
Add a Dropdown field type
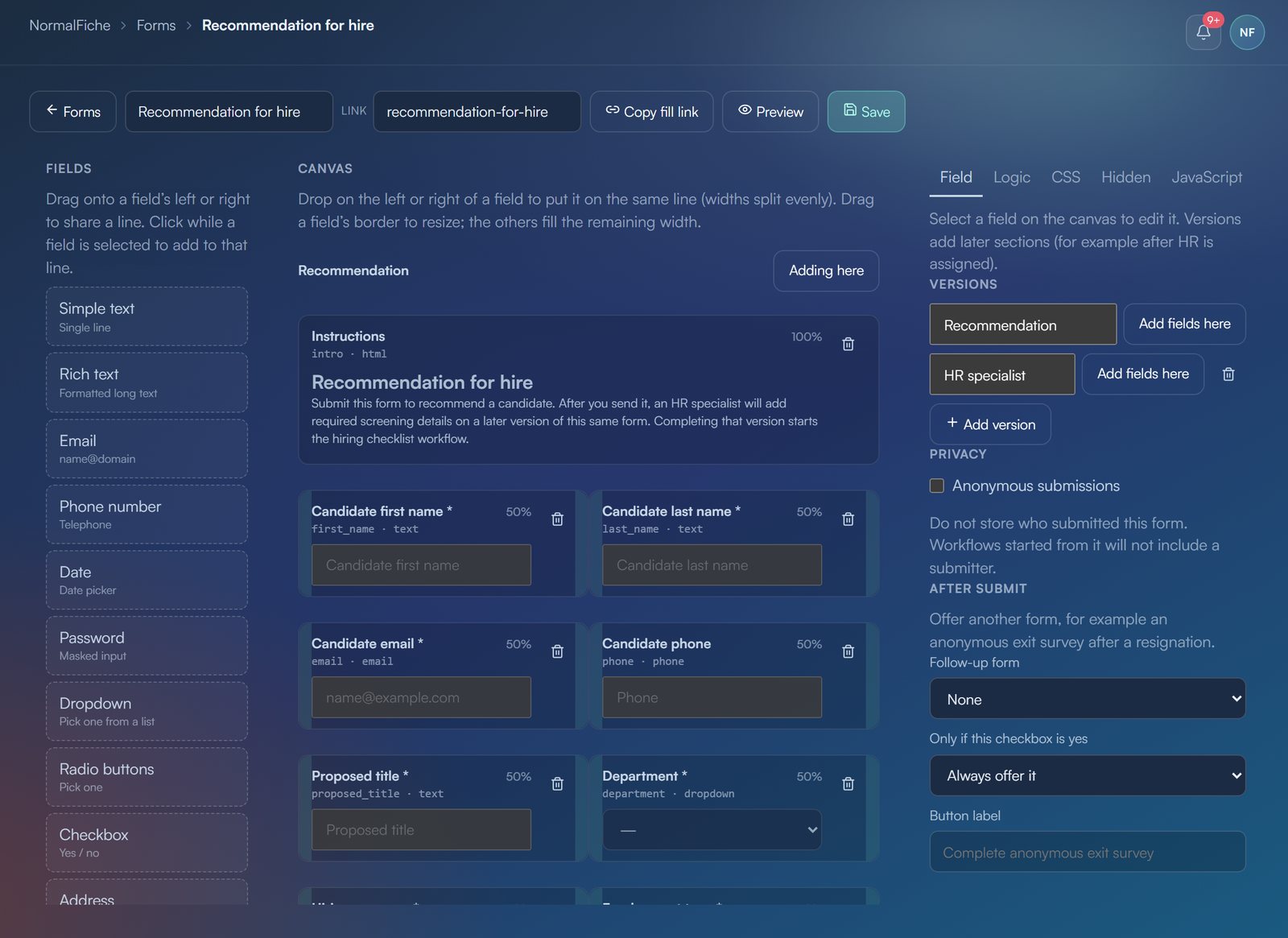[147, 711]
